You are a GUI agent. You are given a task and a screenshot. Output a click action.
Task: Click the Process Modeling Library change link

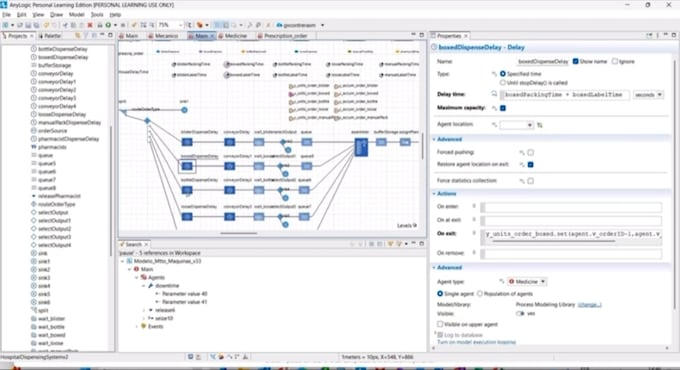tap(589, 305)
